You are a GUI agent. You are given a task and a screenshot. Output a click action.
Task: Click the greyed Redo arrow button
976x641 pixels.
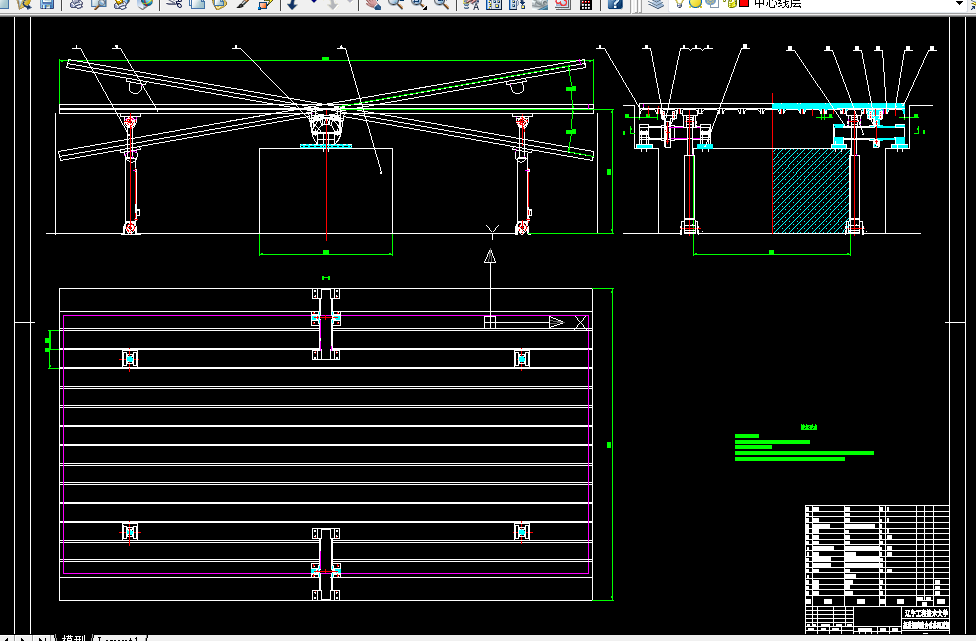click(x=333, y=4)
